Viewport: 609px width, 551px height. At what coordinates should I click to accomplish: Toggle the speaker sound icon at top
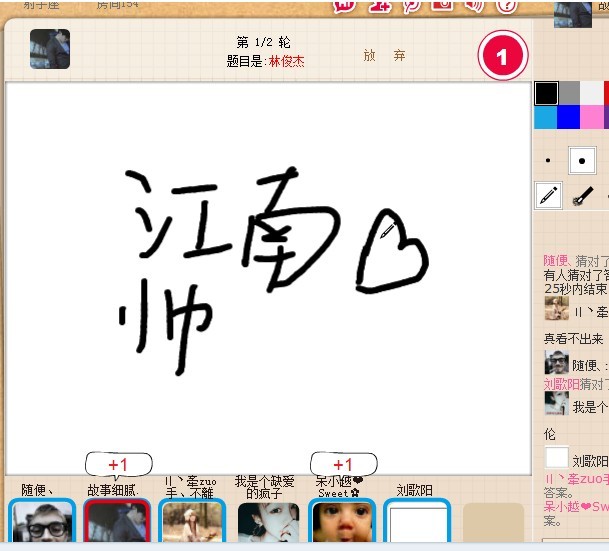pyautogui.click(x=475, y=5)
